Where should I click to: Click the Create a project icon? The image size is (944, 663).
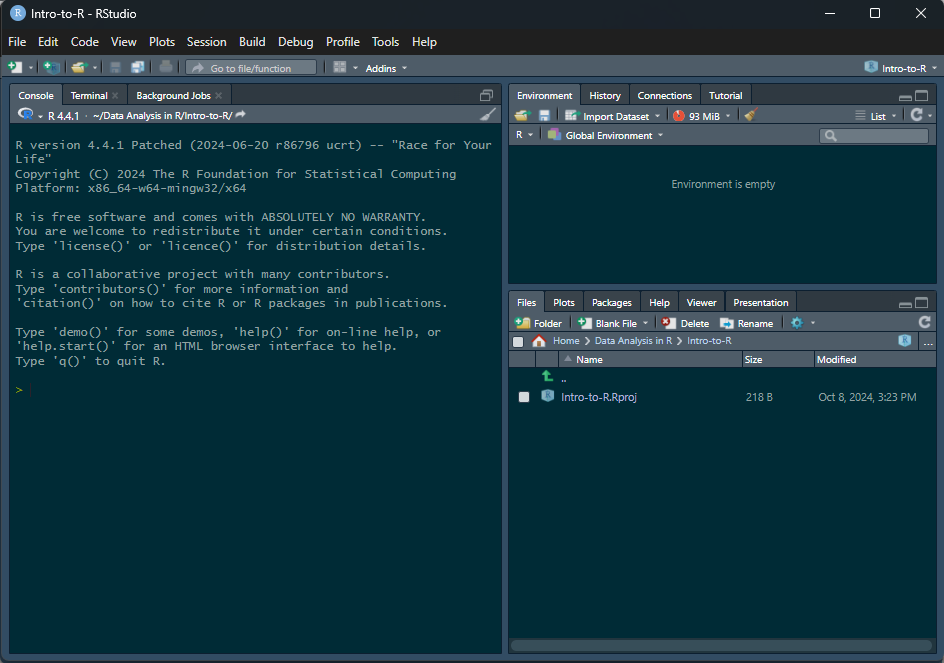click(50, 67)
